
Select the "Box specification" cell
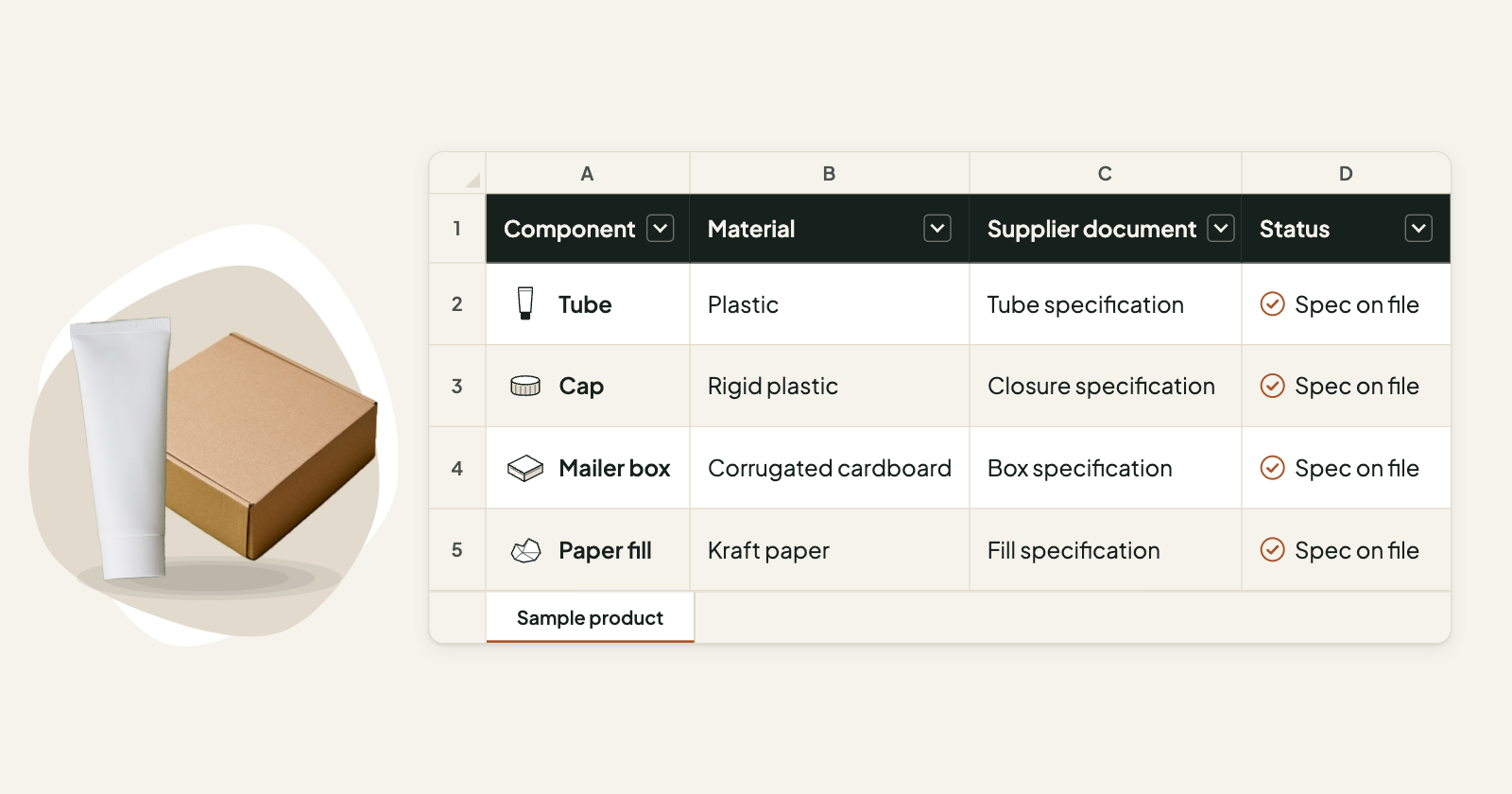click(x=1106, y=468)
